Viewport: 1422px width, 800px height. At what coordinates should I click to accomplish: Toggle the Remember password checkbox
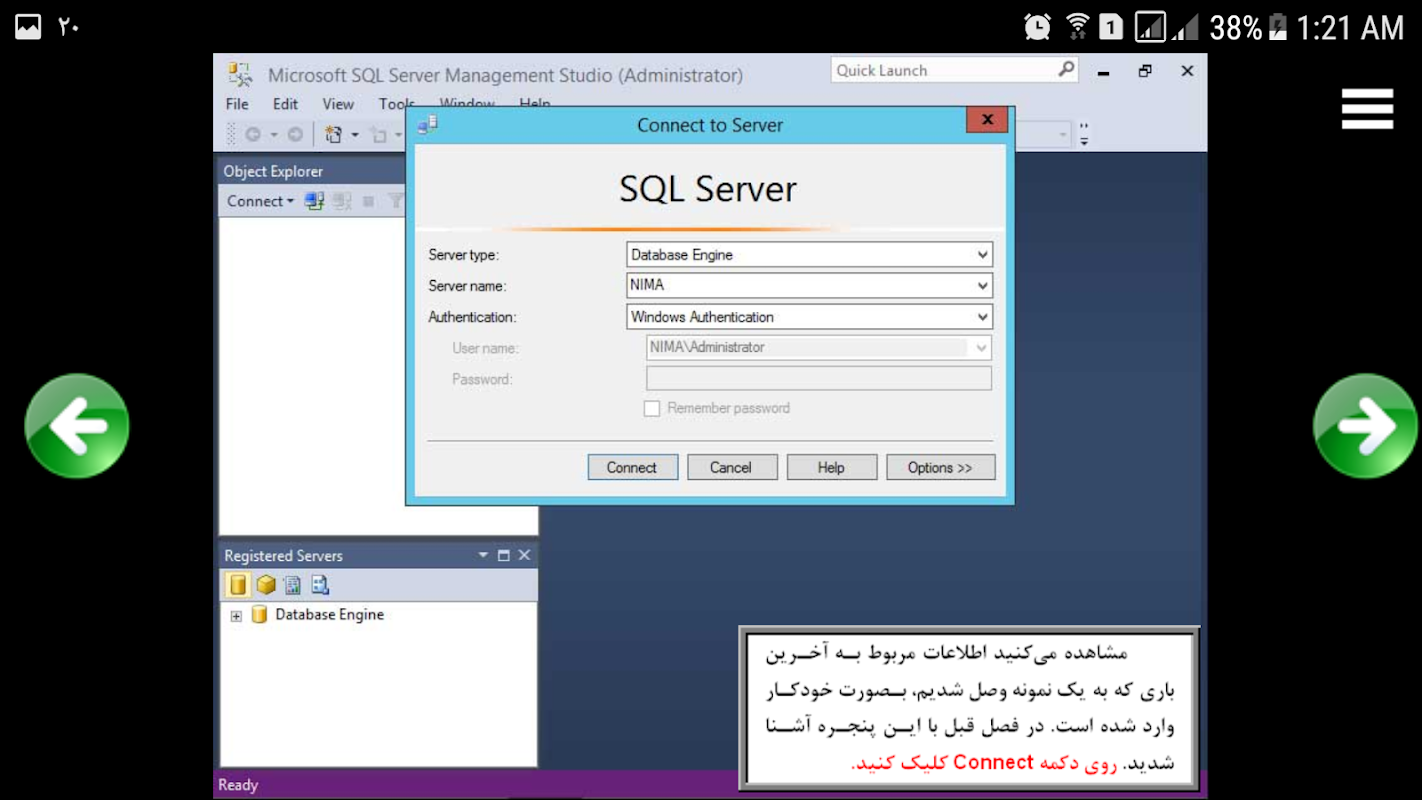(652, 408)
